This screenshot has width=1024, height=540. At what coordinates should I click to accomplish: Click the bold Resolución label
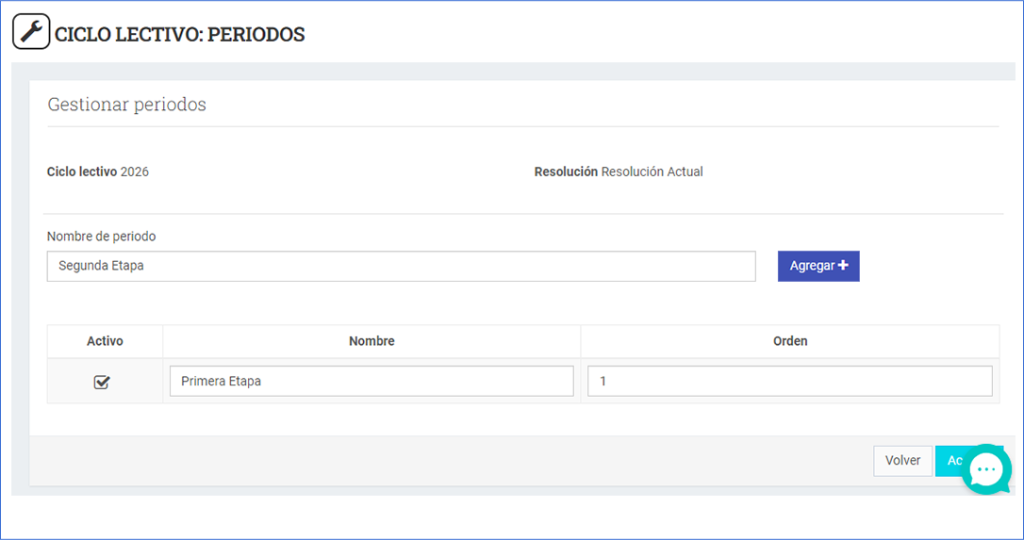(566, 172)
